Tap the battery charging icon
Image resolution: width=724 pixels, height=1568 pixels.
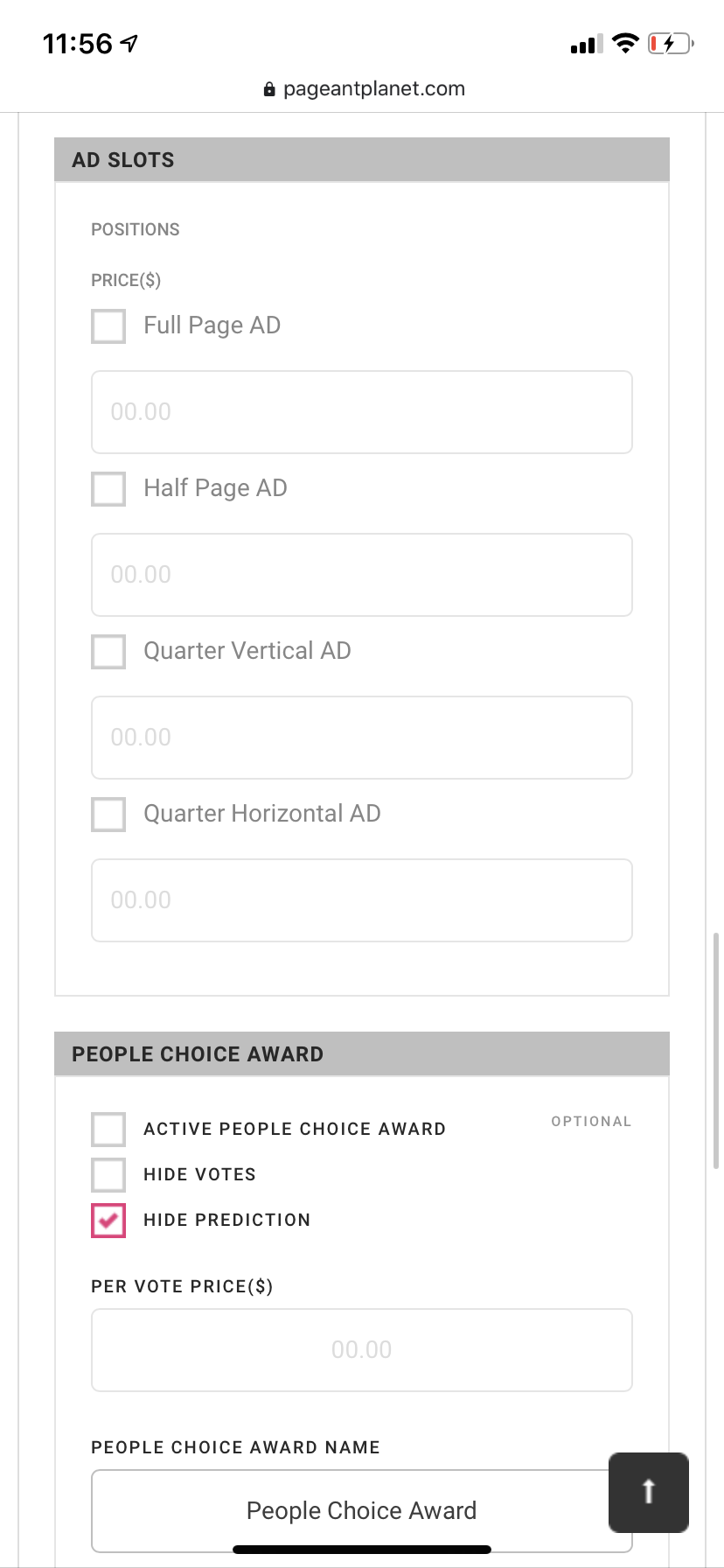[670, 43]
